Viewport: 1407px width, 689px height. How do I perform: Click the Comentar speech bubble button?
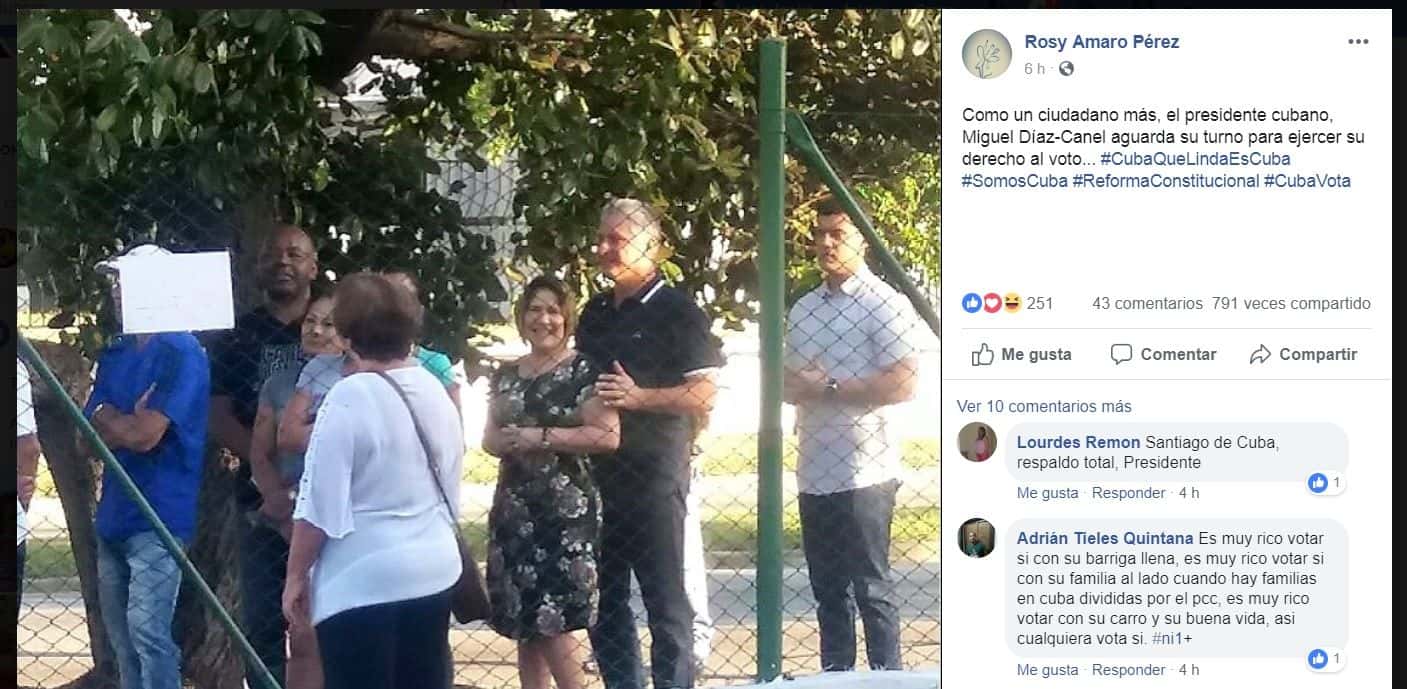click(x=1163, y=354)
